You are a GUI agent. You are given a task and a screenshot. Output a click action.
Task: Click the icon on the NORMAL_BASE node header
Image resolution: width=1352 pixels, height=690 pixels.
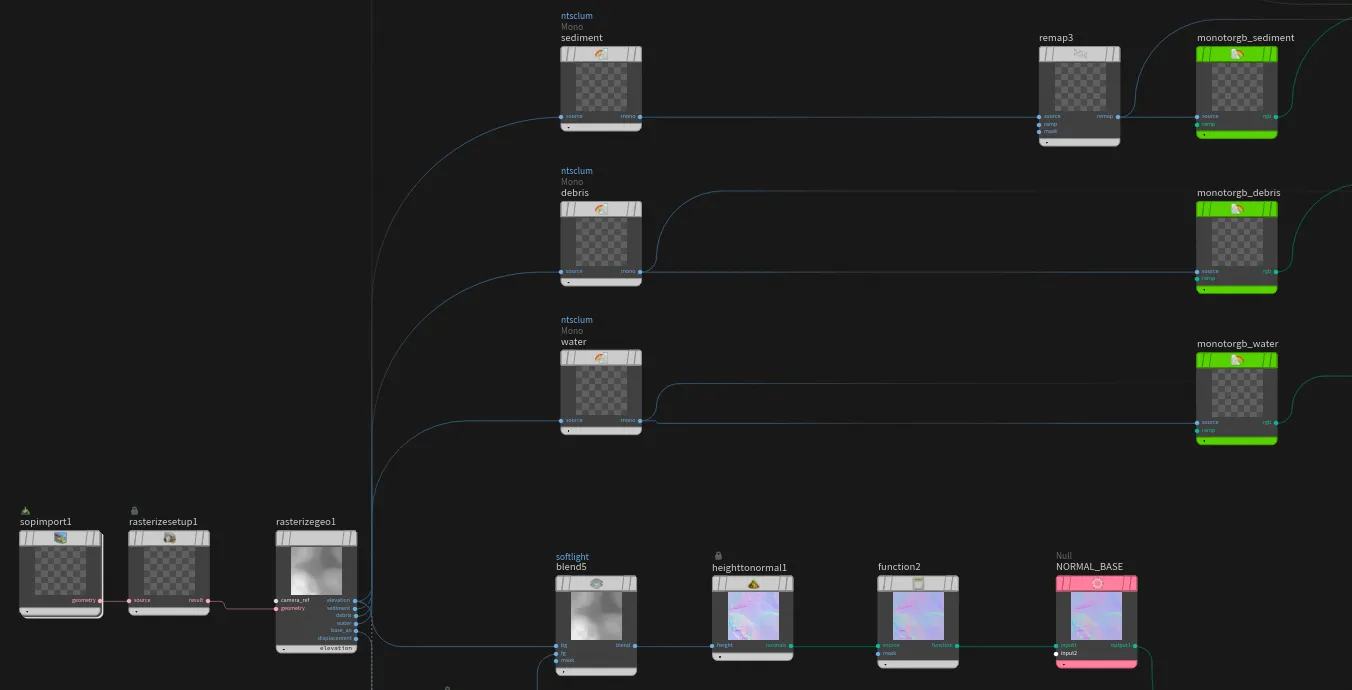[1096, 583]
